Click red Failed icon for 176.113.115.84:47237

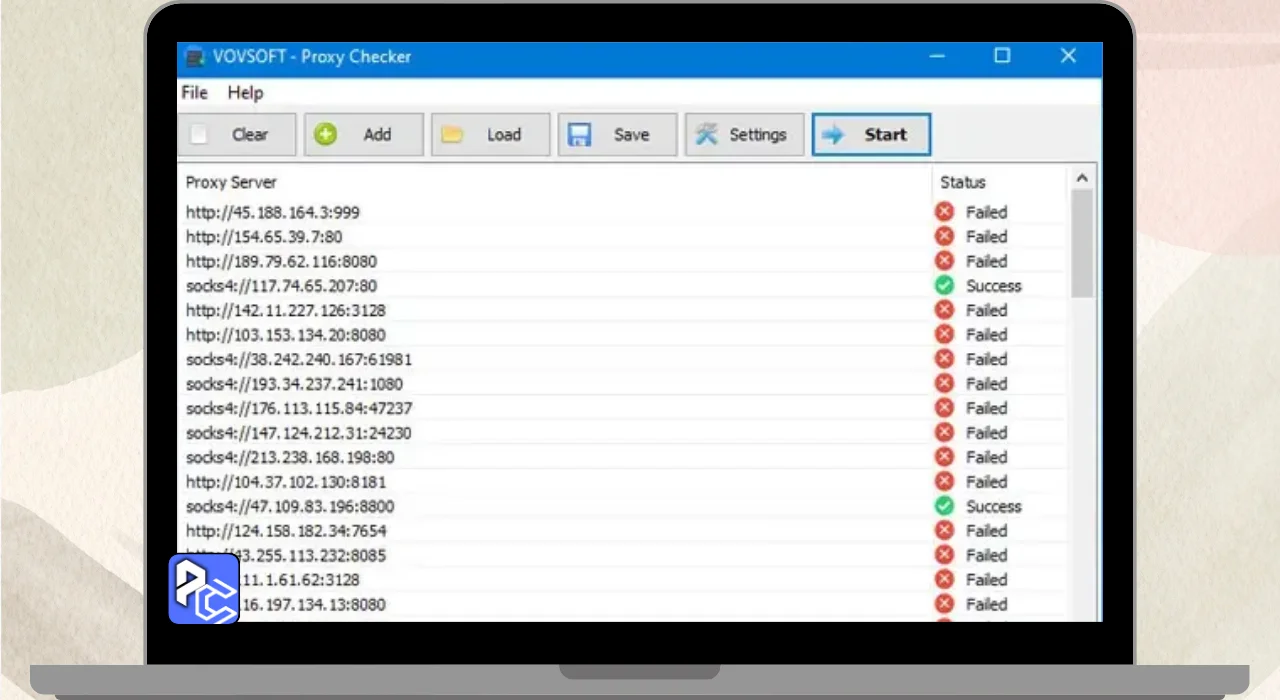[x=944, y=408]
